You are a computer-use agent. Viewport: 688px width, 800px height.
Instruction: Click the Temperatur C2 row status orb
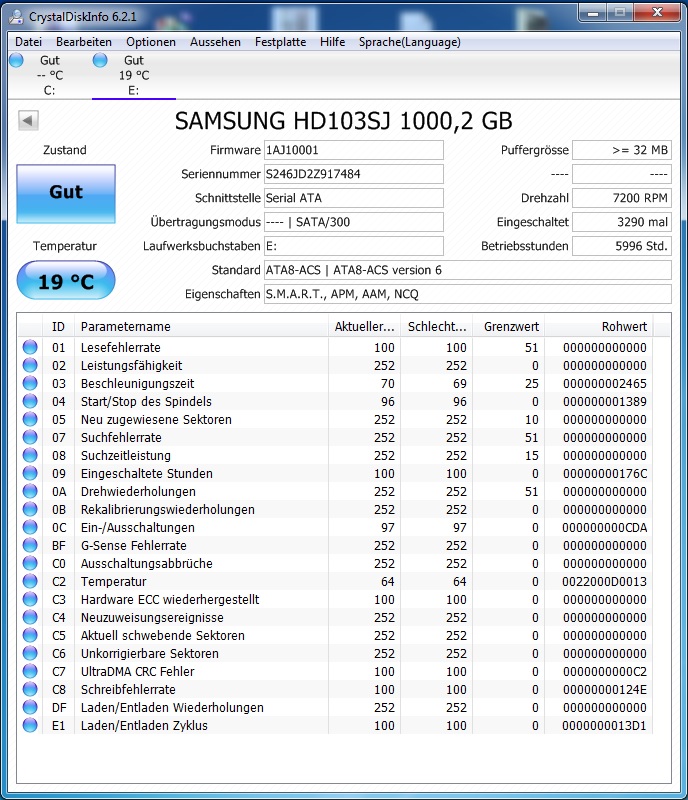(x=30, y=582)
